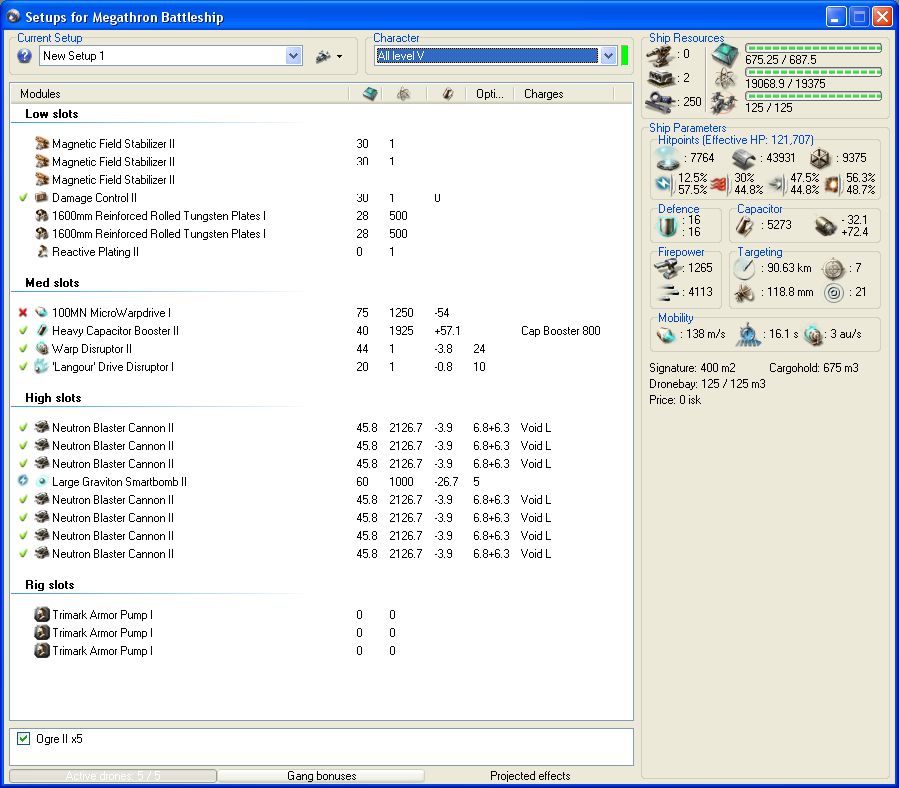Click the shield hitpoints icon 7764

pyautogui.click(x=667, y=158)
